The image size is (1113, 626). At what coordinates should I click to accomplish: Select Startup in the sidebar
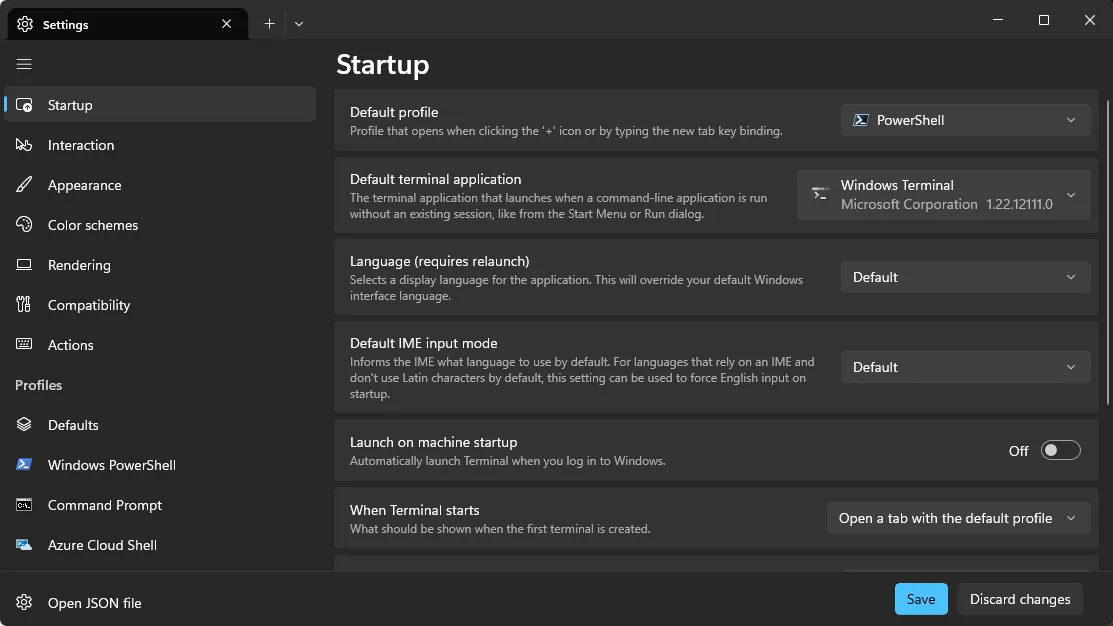(x=69, y=104)
